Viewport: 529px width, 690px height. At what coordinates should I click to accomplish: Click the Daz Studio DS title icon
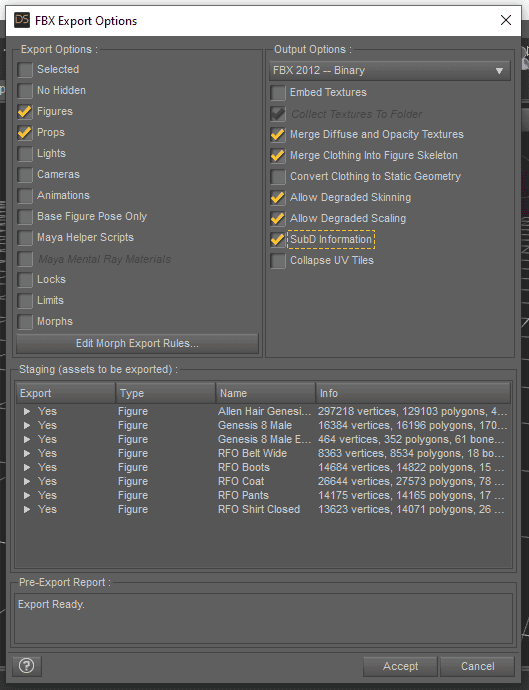pos(22,20)
